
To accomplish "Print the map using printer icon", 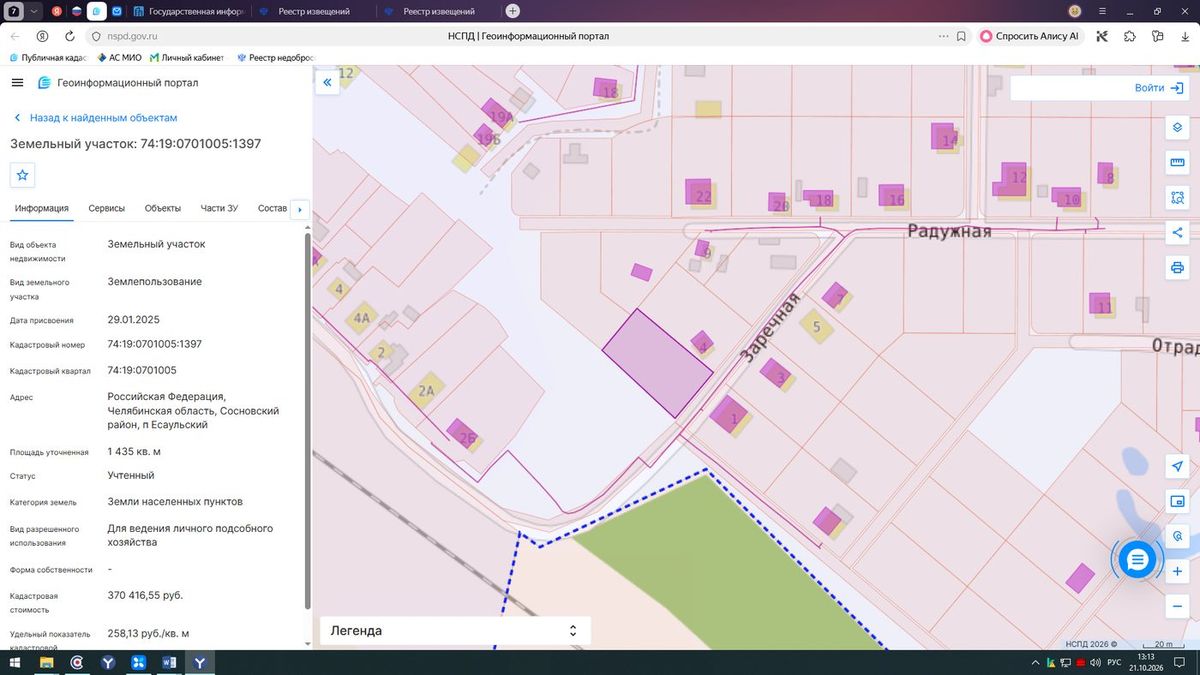I will click(x=1177, y=268).
